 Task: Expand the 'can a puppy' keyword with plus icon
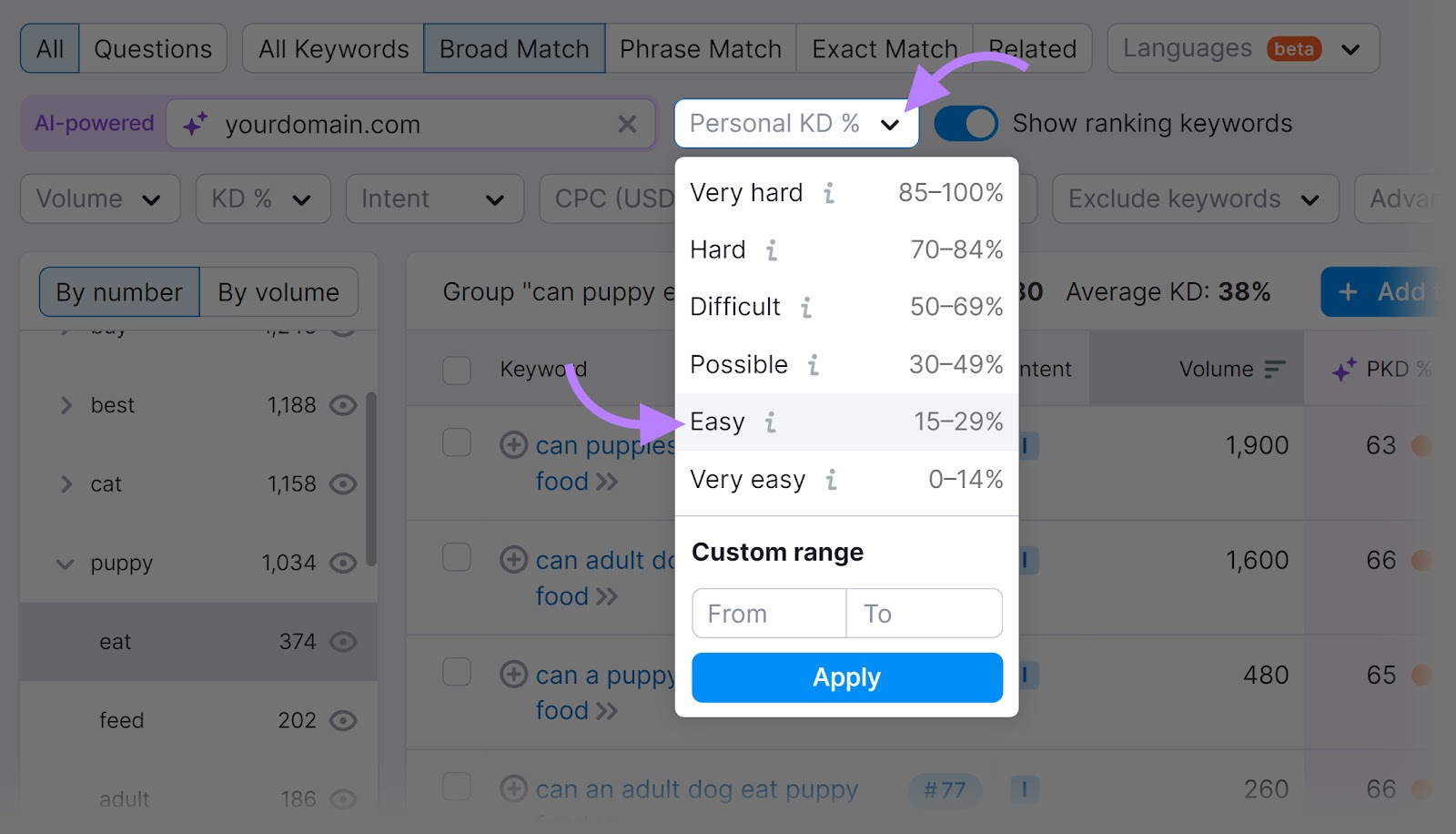(x=513, y=674)
